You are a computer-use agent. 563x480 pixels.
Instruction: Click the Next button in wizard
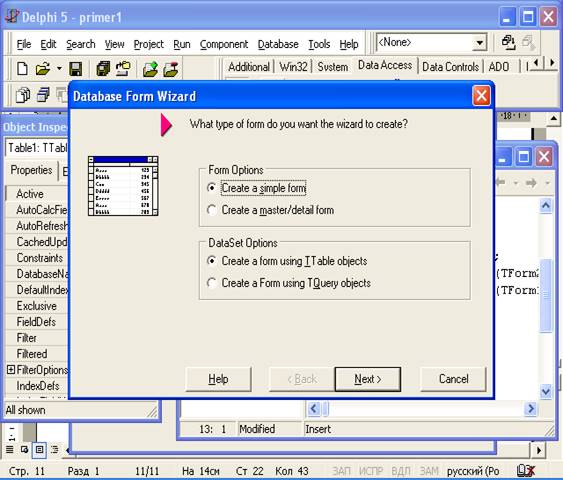click(367, 379)
